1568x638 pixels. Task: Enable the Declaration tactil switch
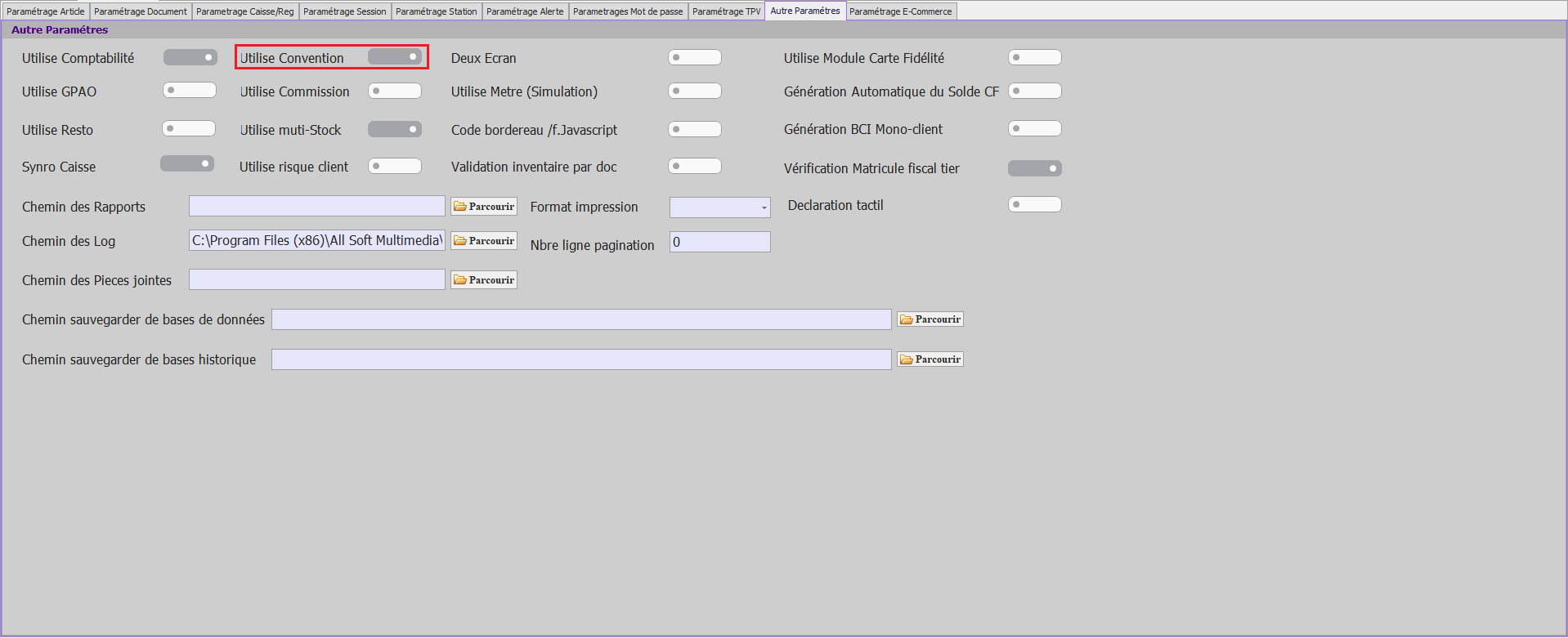(1034, 204)
